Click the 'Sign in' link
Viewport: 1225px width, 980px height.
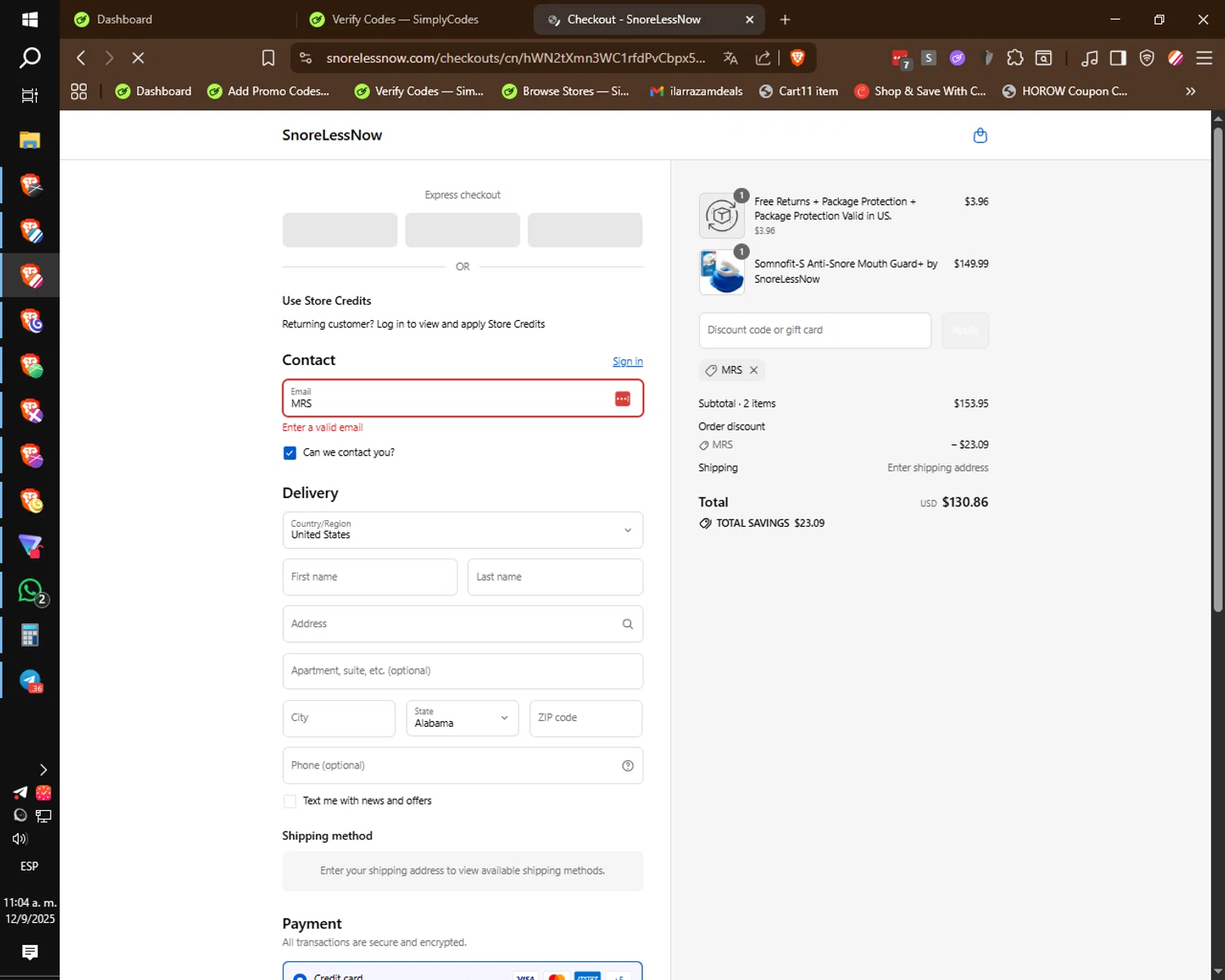click(x=627, y=362)
